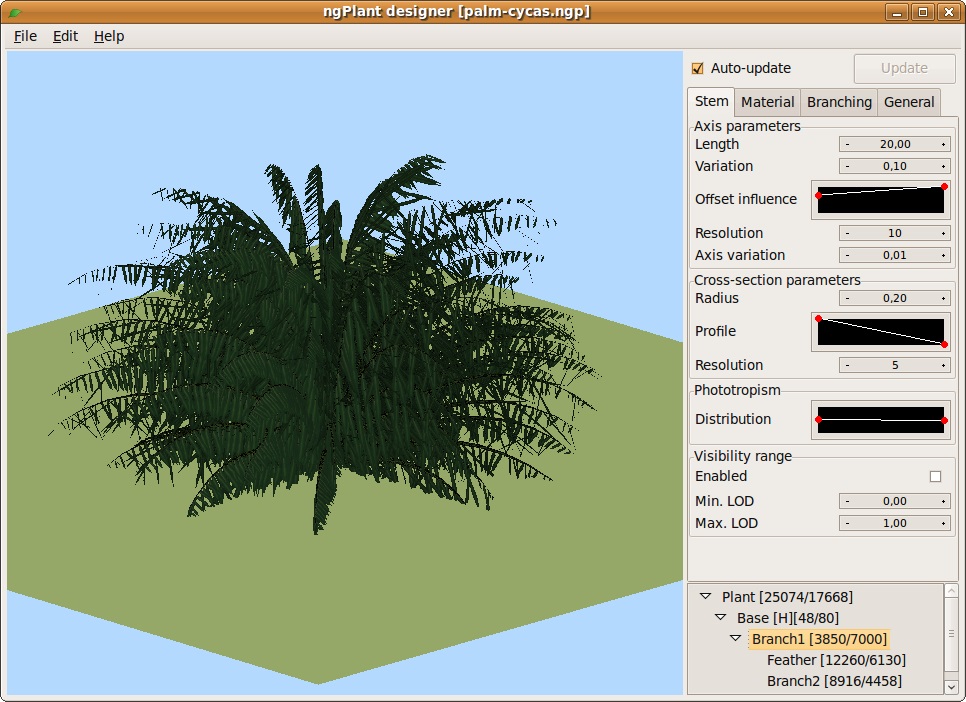Decrease the axis Length value
Image resolution: width=966 pixels, height=702 pixels.
click(x=847, y=144)
